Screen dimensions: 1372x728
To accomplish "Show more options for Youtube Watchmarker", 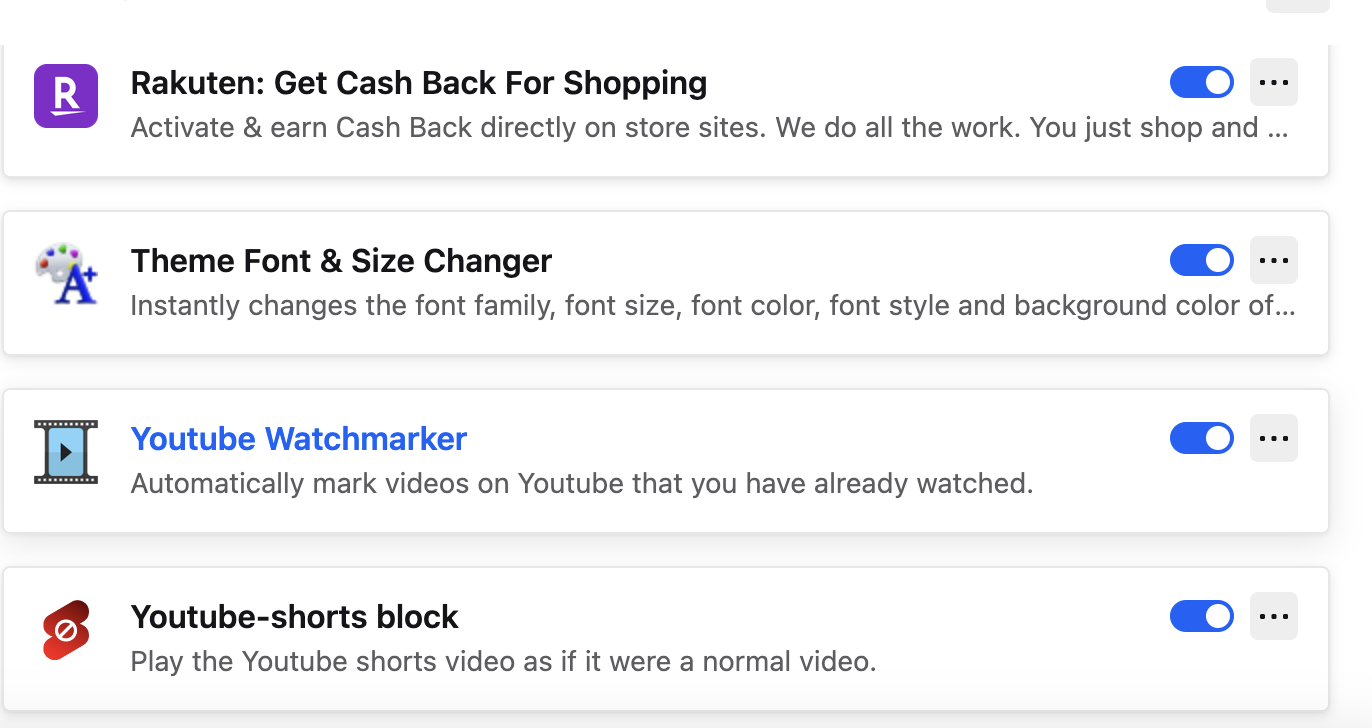I will point(1273,439).
